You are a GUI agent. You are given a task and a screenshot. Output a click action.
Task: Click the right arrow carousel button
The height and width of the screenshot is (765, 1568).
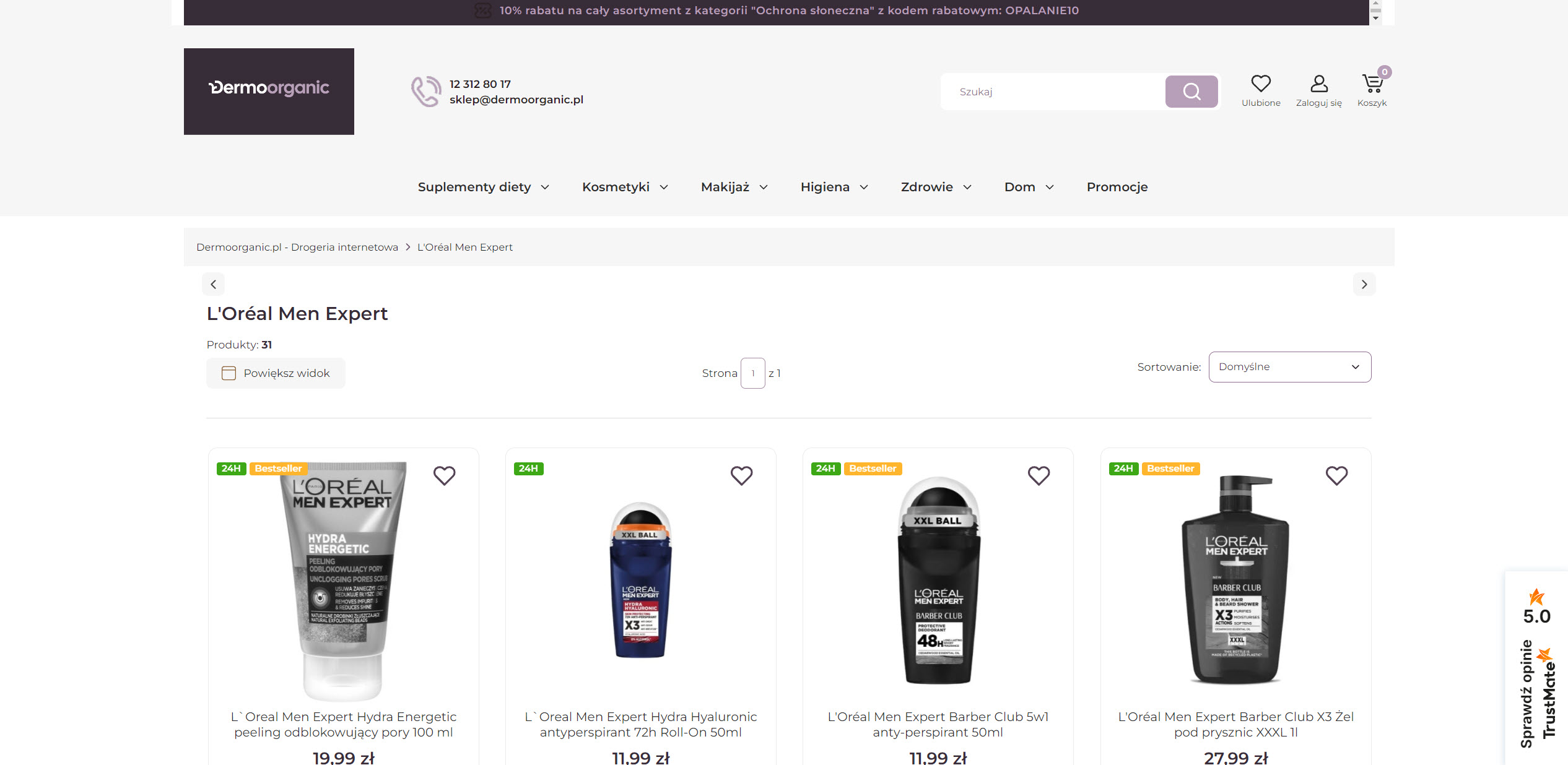[1364, 284]
